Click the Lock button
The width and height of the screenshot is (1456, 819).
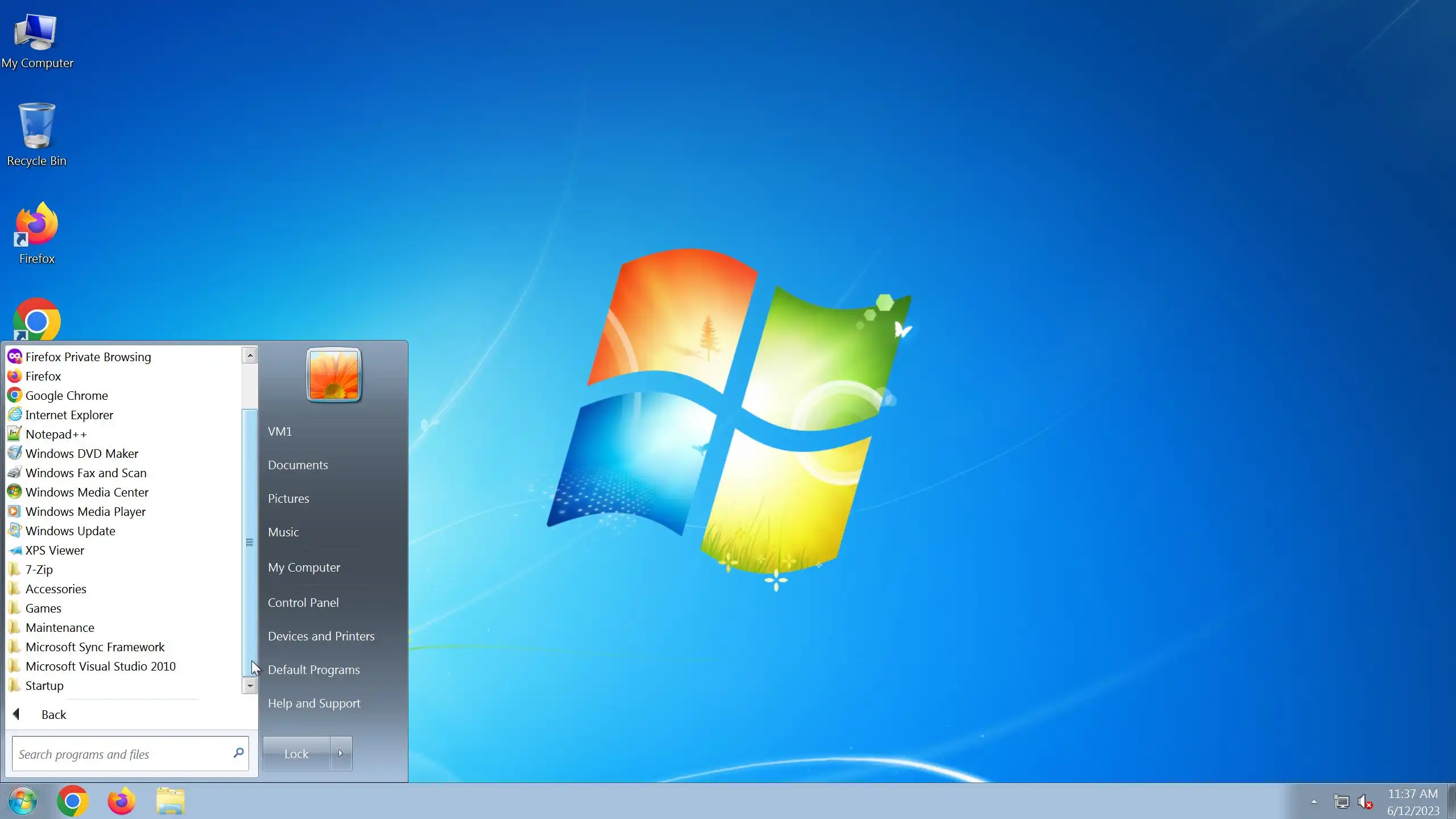[x=296, y=754]
